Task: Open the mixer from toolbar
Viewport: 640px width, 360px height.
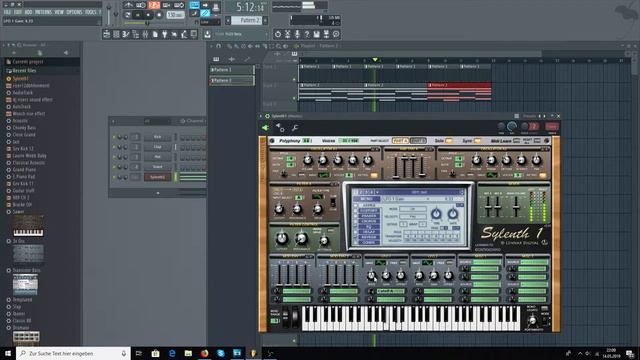Action: pyautogui.click(x=145, y=34)
